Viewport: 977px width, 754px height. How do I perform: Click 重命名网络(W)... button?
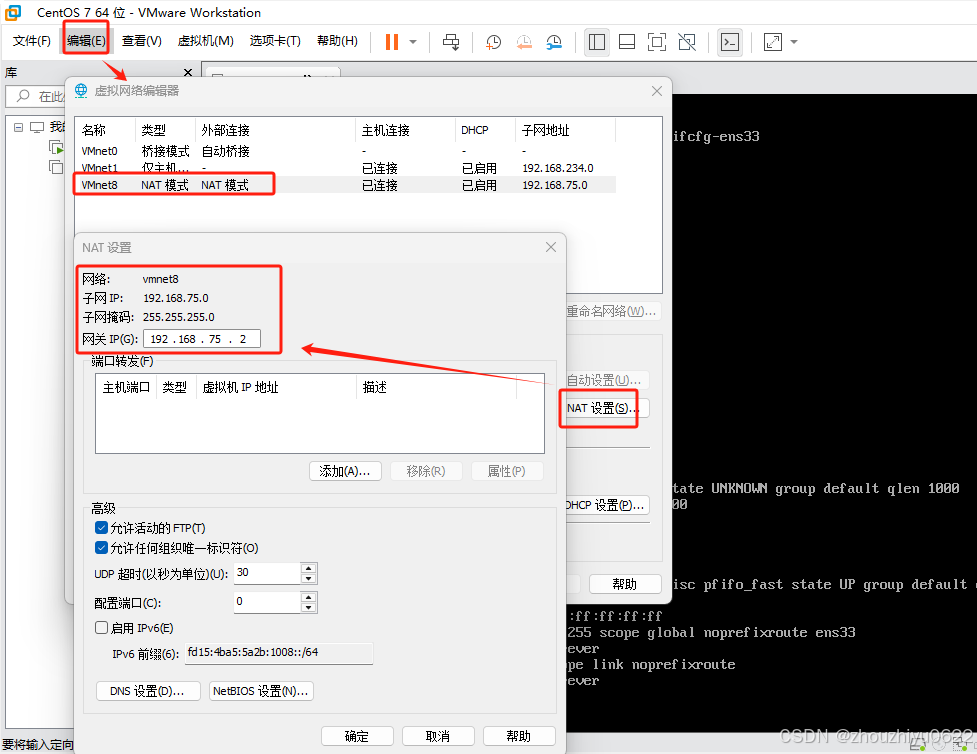(612, 311)
